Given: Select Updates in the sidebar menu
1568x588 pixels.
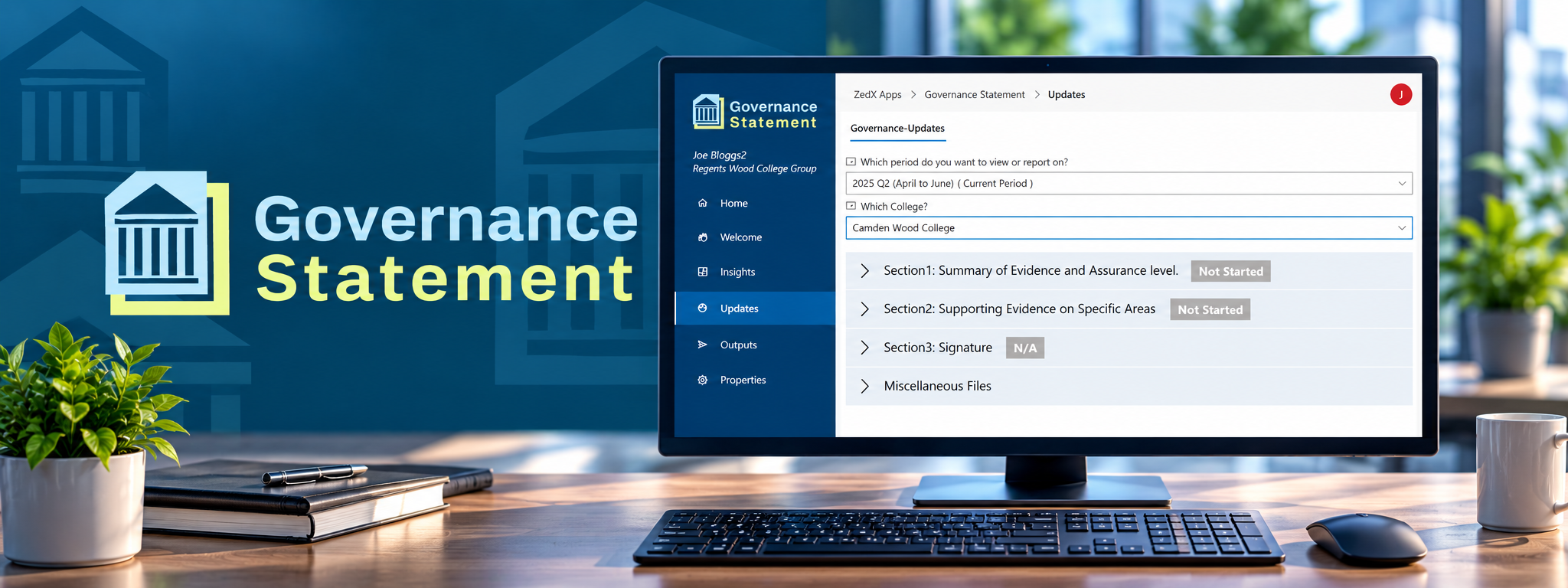Looking at the screenshot, I should tap(755, 308).
